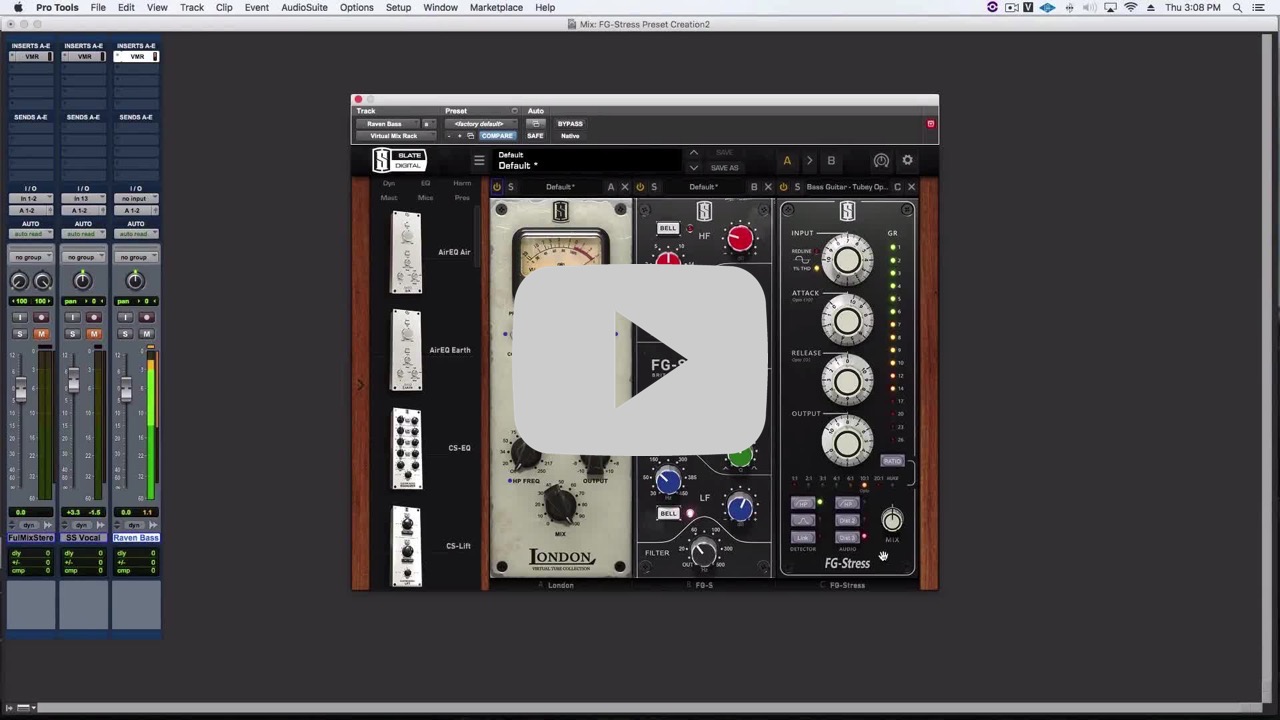Viewport: 1280px width, 720px height.
Task: Open the 'no input' selector on Raven Bass
Action: click(136, 199)
